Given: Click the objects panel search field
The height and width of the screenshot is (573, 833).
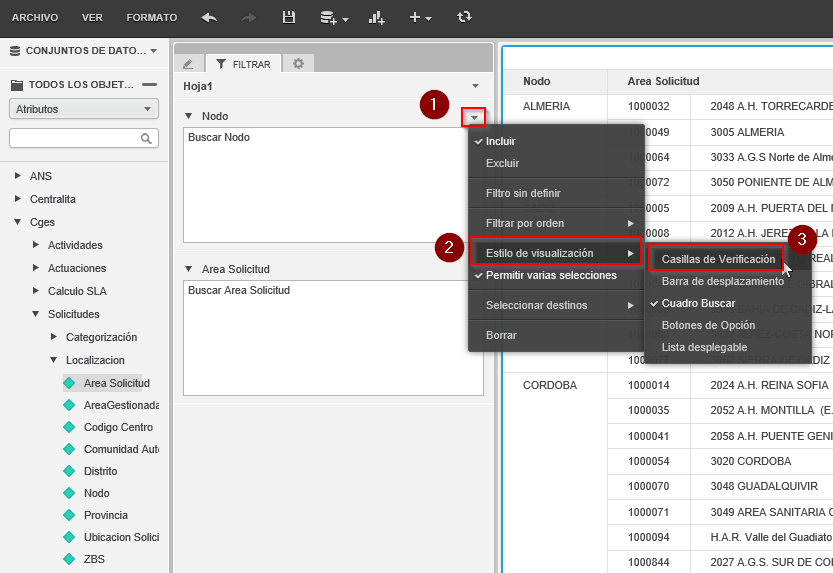Looking at the screenshot, I should coord(84,138).
